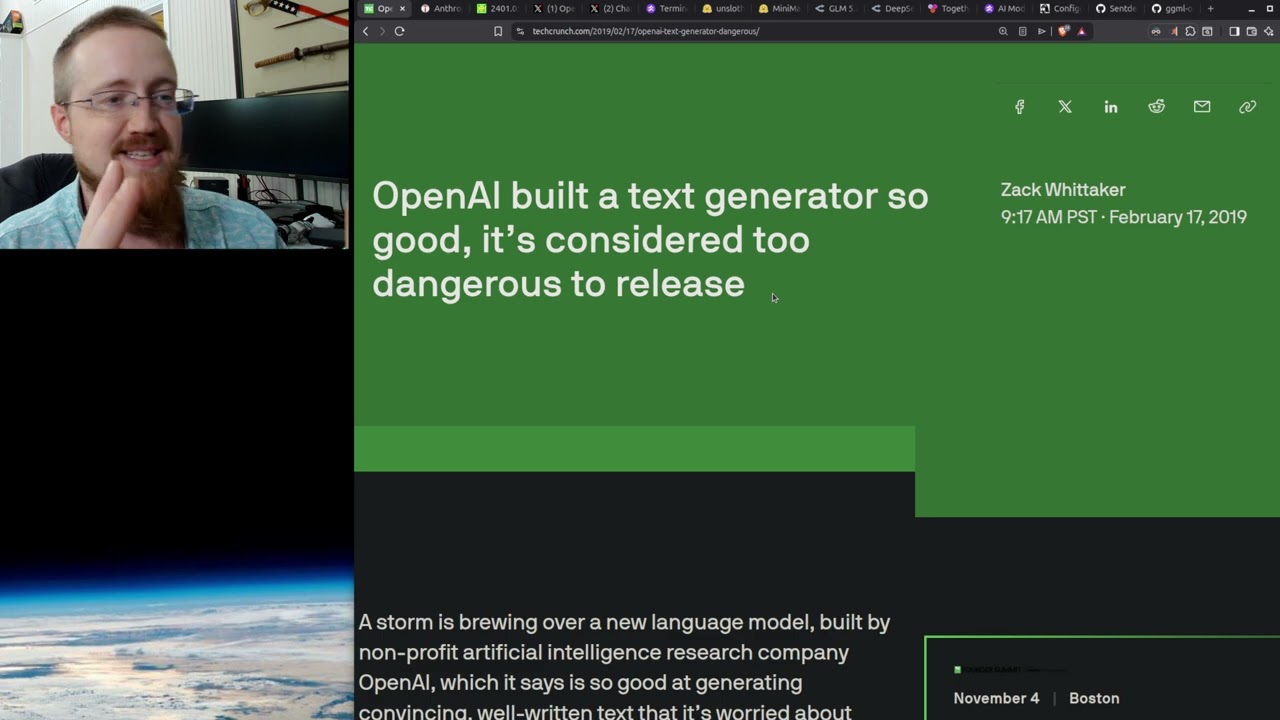The height and width of the screenshot is (720, 1280).
Task: Go forward in browser history
Action: [x=381, y=31]
